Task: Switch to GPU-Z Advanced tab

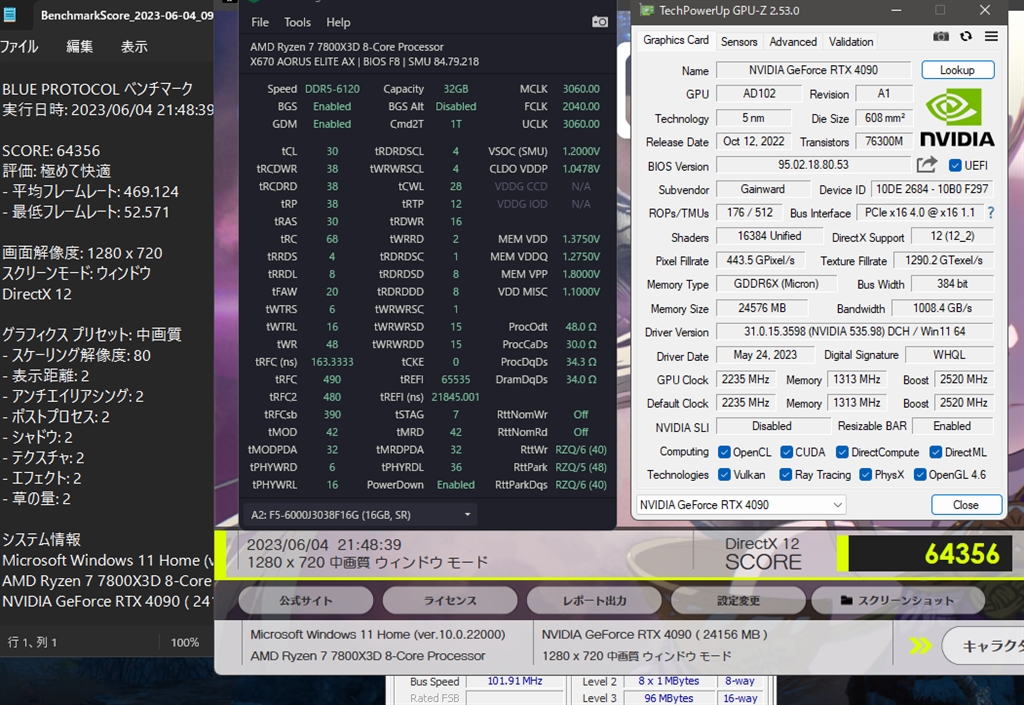Action: (x=793, y=41)
